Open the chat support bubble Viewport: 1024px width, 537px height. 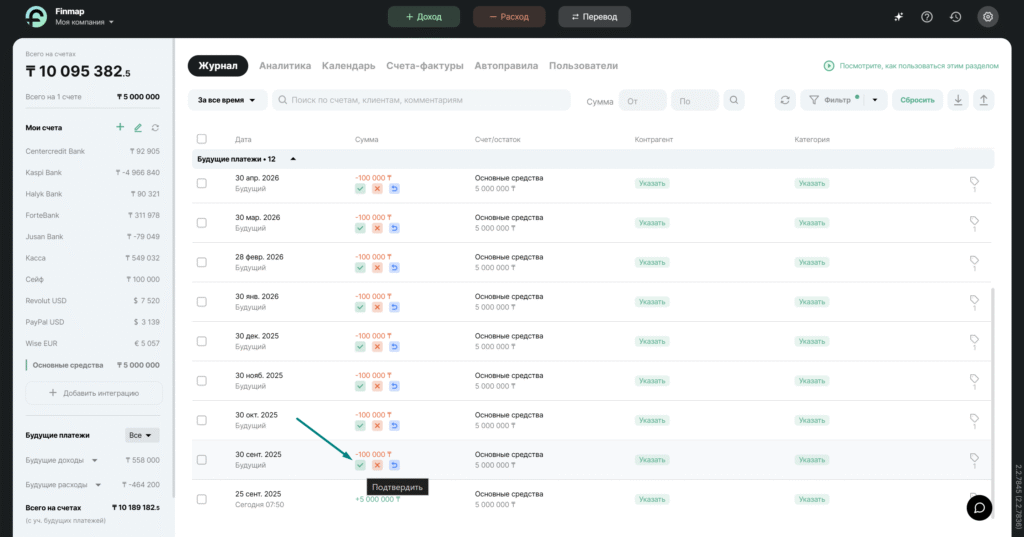(x=979, y=507)
